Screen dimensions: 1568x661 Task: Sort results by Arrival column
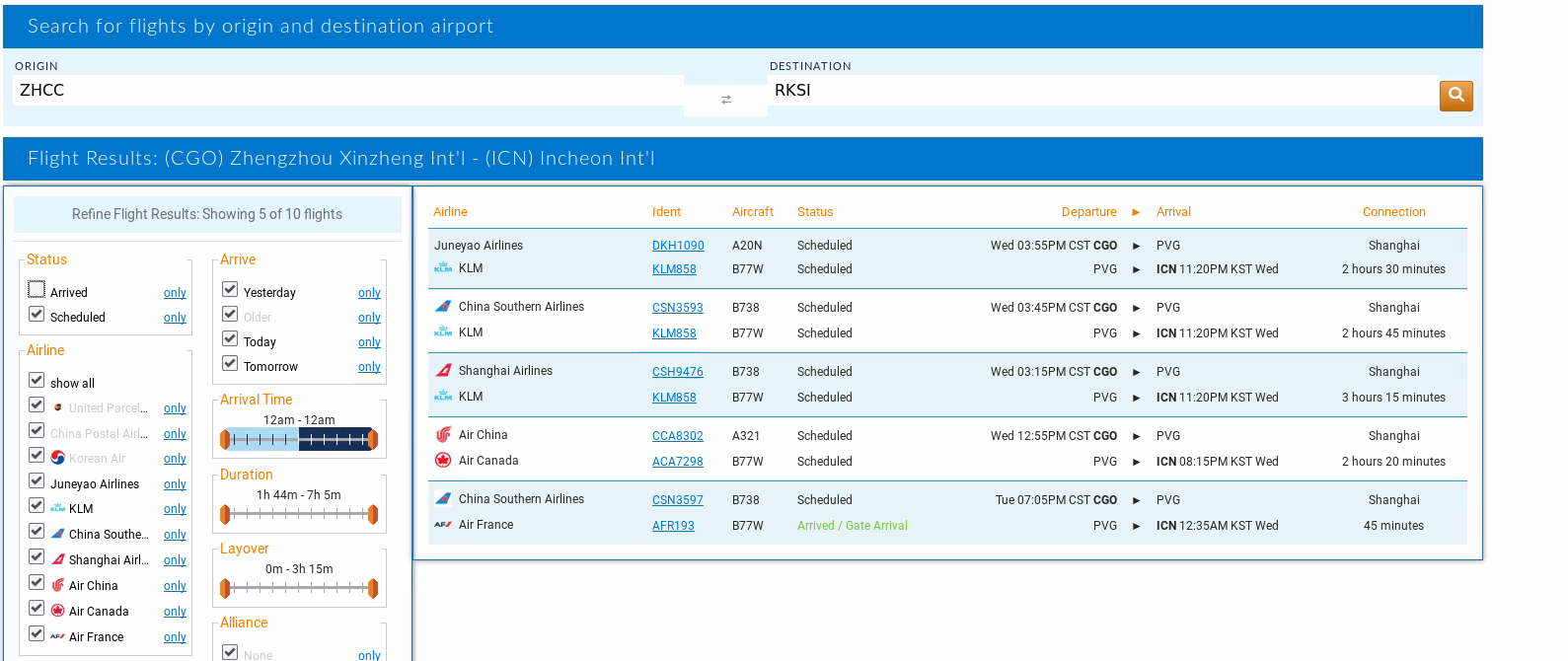pos(1173,212)
